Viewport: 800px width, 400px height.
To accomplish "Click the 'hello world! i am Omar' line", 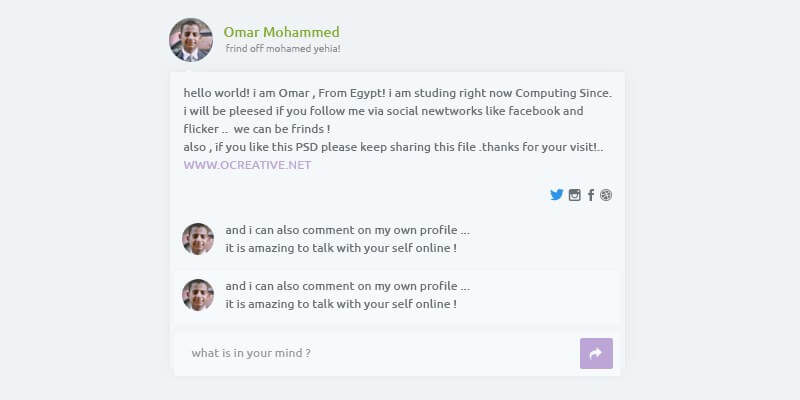I will pyautogui.click(x=397, y=93).
